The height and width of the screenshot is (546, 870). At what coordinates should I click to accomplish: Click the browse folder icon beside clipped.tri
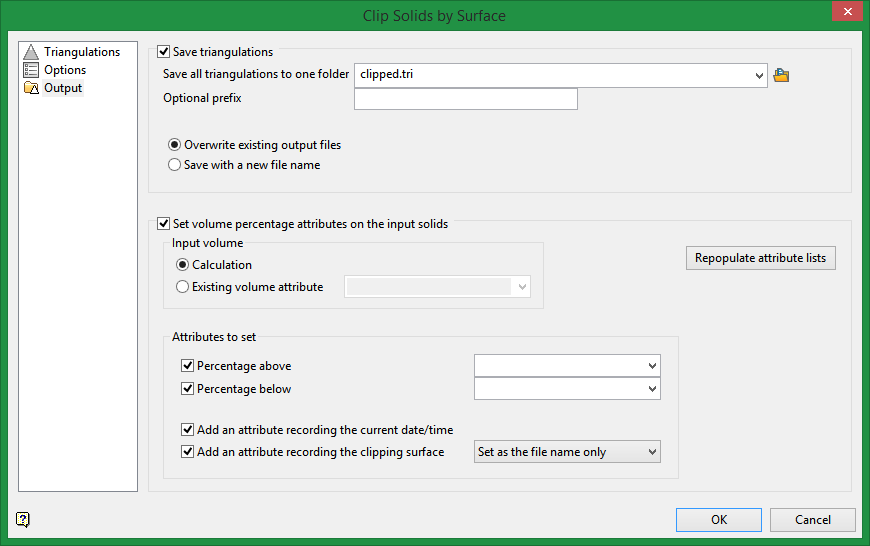782,75
